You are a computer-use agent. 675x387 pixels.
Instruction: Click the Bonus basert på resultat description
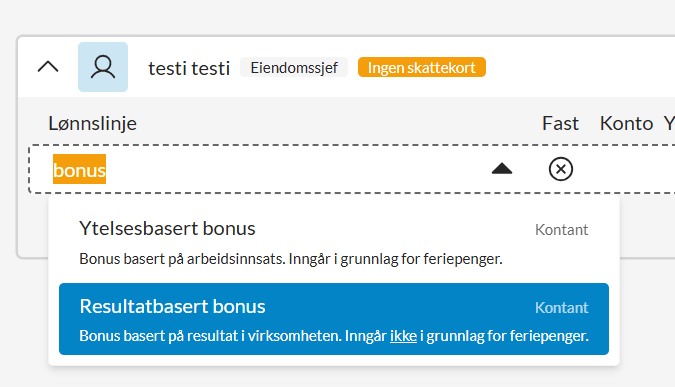tap(334, 336)
